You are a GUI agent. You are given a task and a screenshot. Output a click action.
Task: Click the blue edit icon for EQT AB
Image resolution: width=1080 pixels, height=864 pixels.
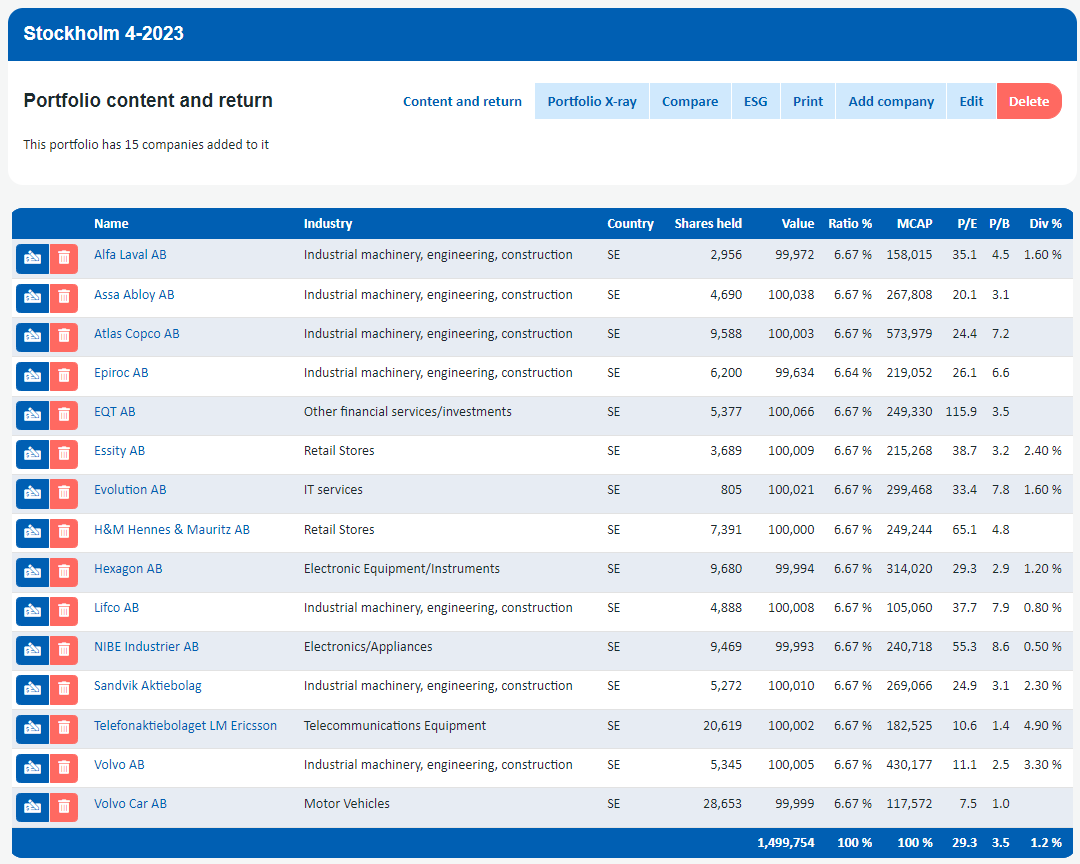[32, 415]
